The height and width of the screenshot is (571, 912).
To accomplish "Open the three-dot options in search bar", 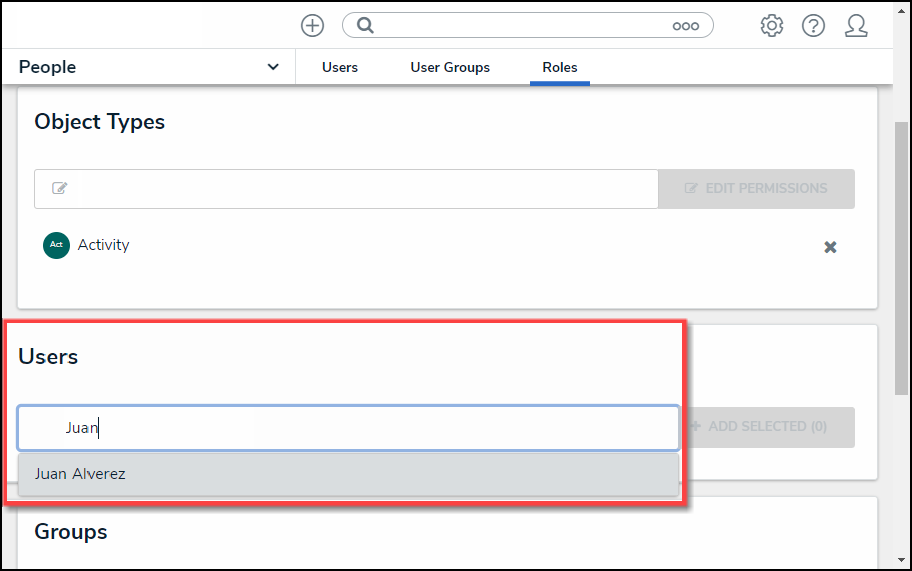I will (x=685, y=26).
